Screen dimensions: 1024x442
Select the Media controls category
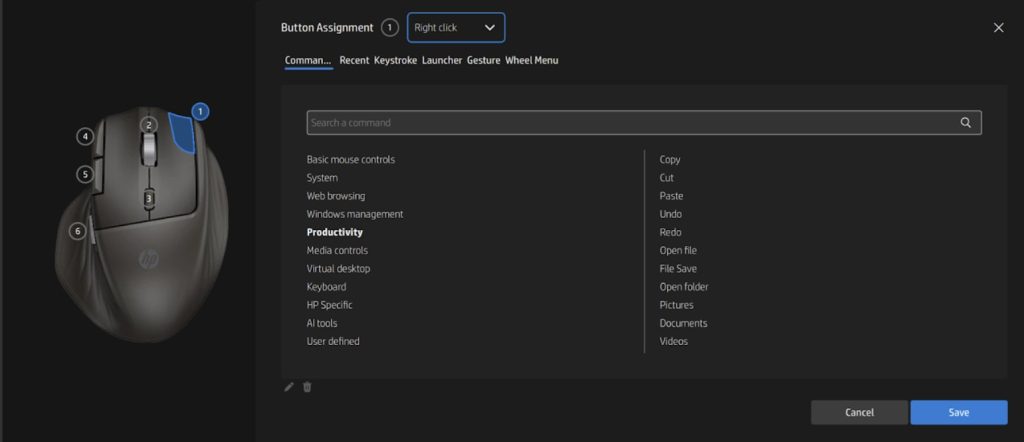[x=337, y=251]
